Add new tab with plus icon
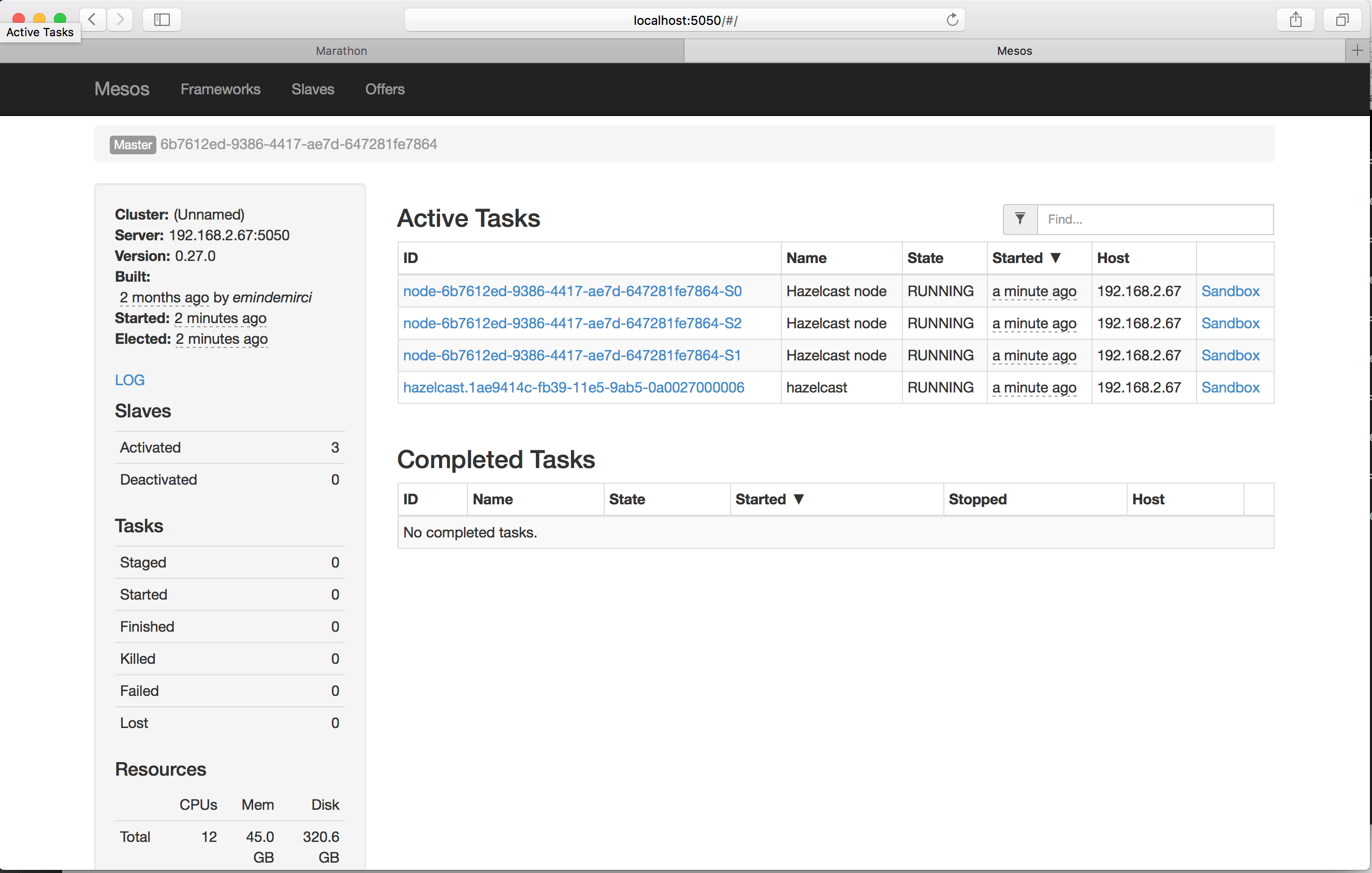Viewport: 1372px width, 873px height. coord(1356,51)
